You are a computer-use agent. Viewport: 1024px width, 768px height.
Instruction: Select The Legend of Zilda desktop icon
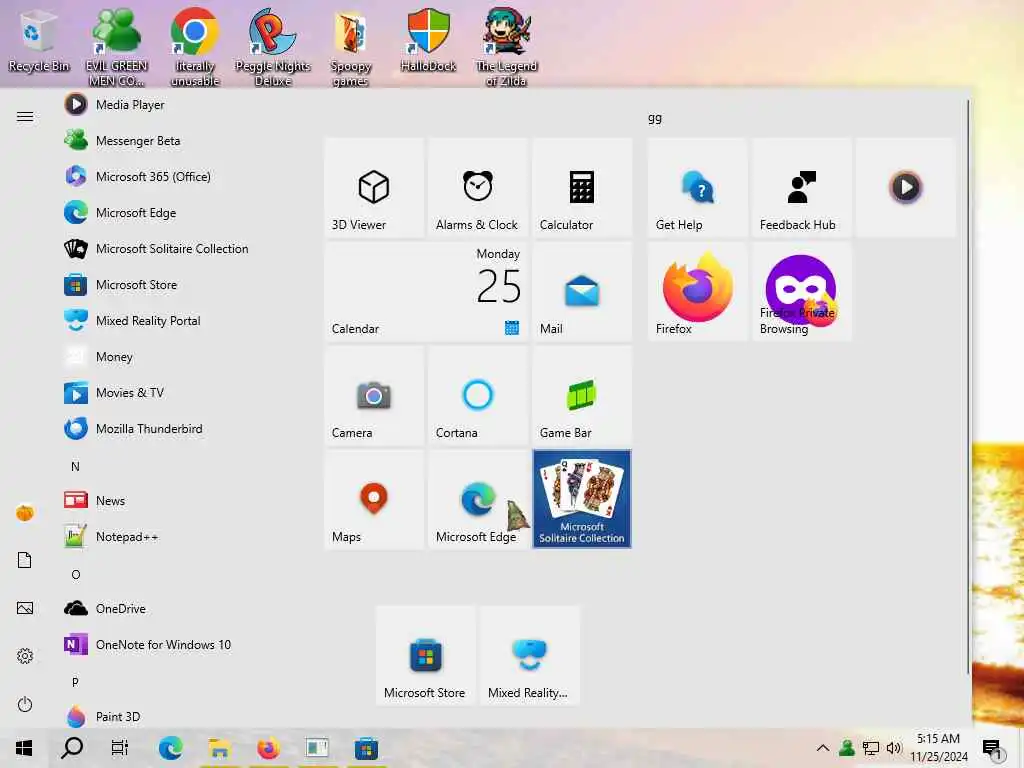(x=506, y=47)
